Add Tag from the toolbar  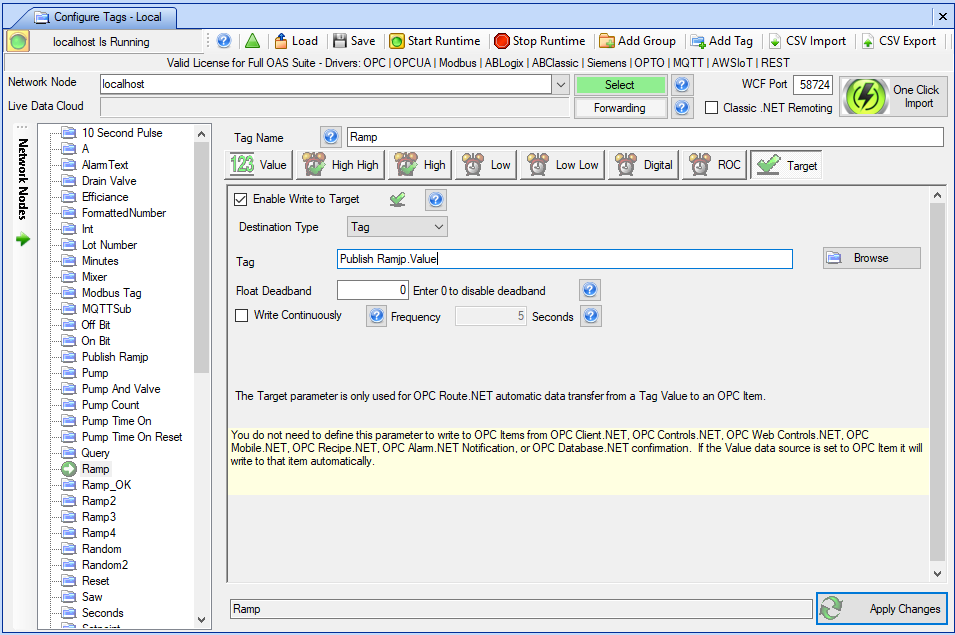tap(722, 41)
